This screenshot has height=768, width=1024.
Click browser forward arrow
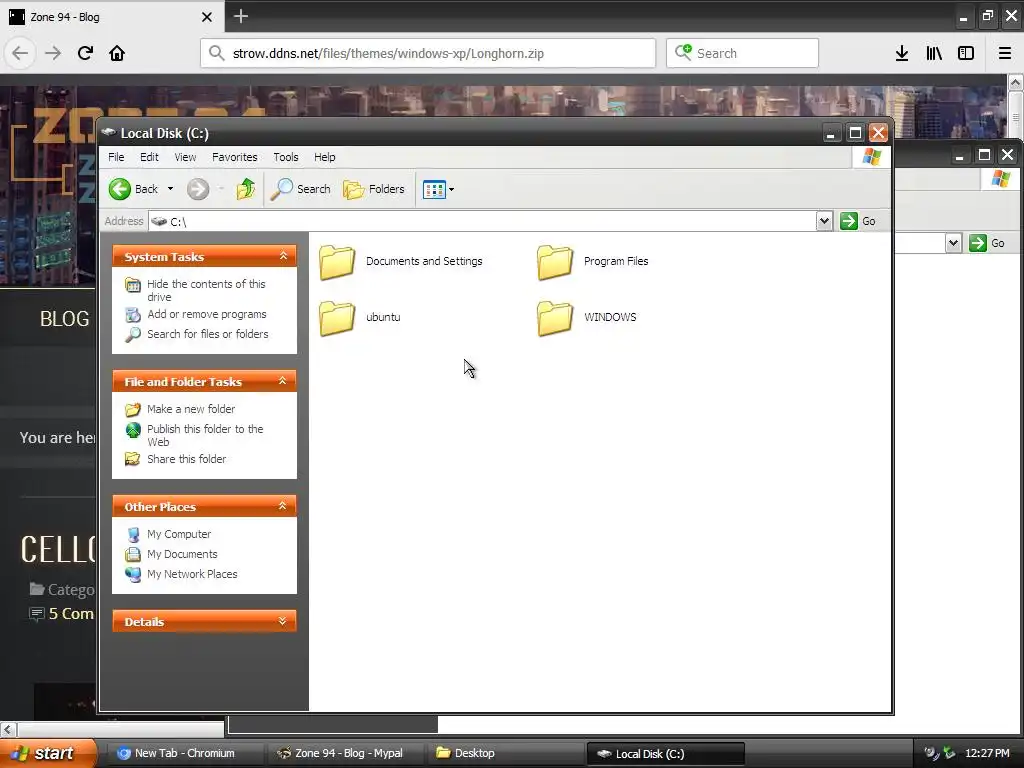tap(53, 54)
